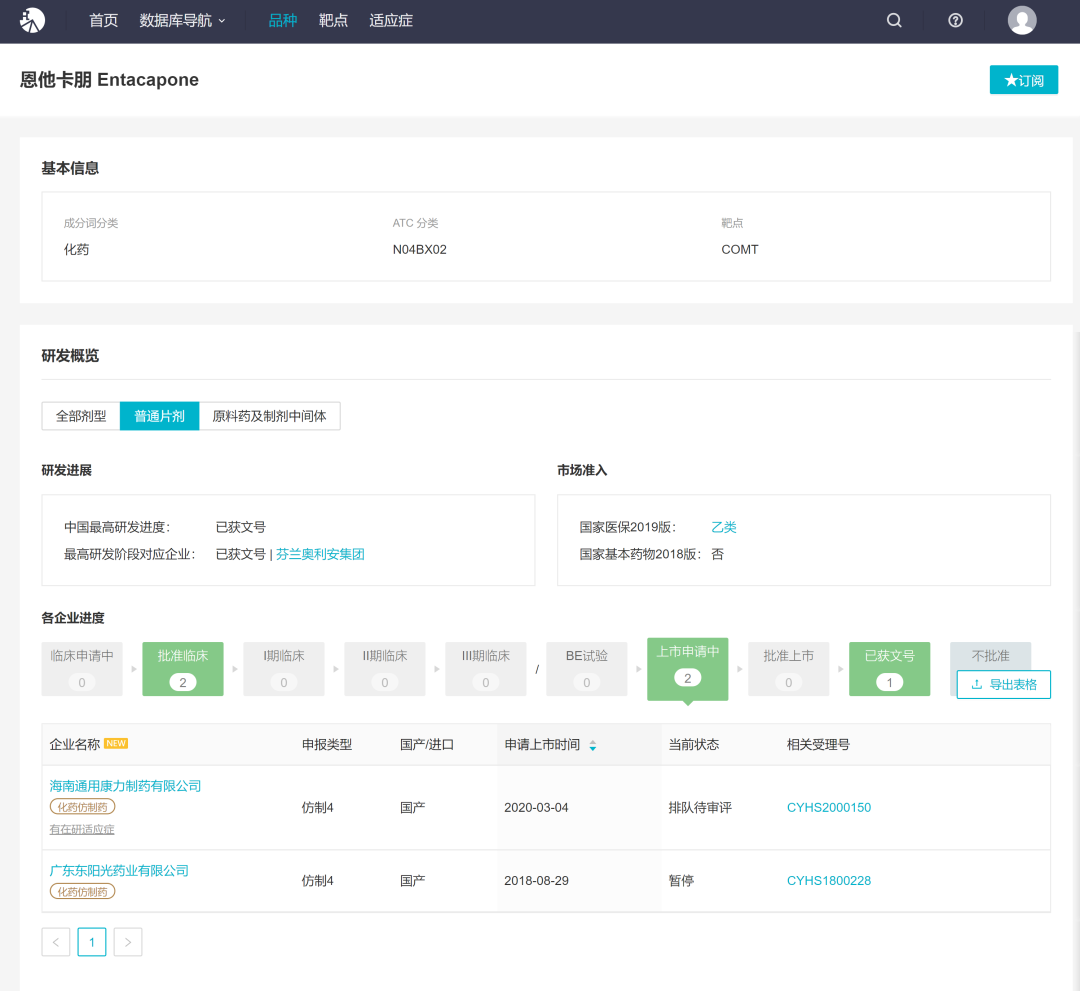
Task: Click the NEW badge beside 企业名称
Action: pyautogui.click(x=116, y=744)
